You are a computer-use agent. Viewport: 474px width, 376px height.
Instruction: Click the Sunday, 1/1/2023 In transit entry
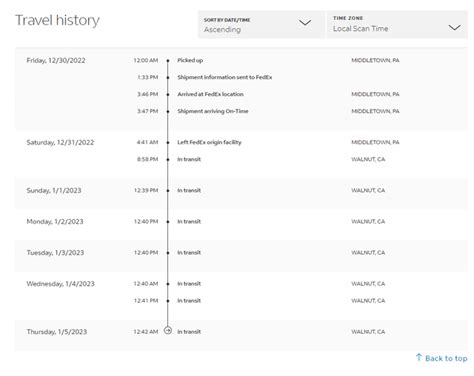189,190
